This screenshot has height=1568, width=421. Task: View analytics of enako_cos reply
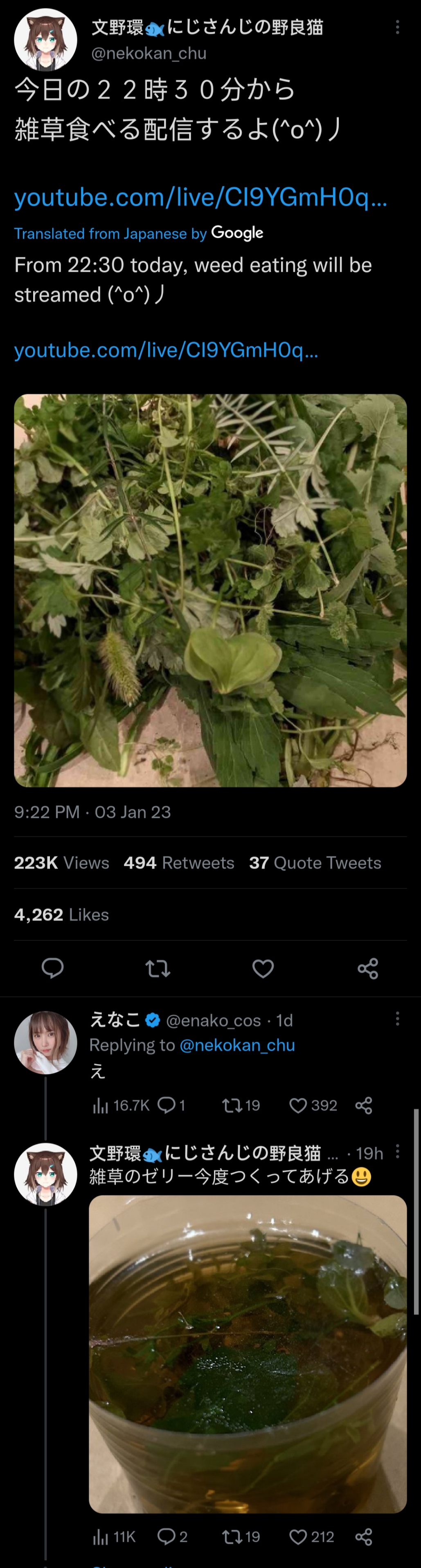(100, 1105)
